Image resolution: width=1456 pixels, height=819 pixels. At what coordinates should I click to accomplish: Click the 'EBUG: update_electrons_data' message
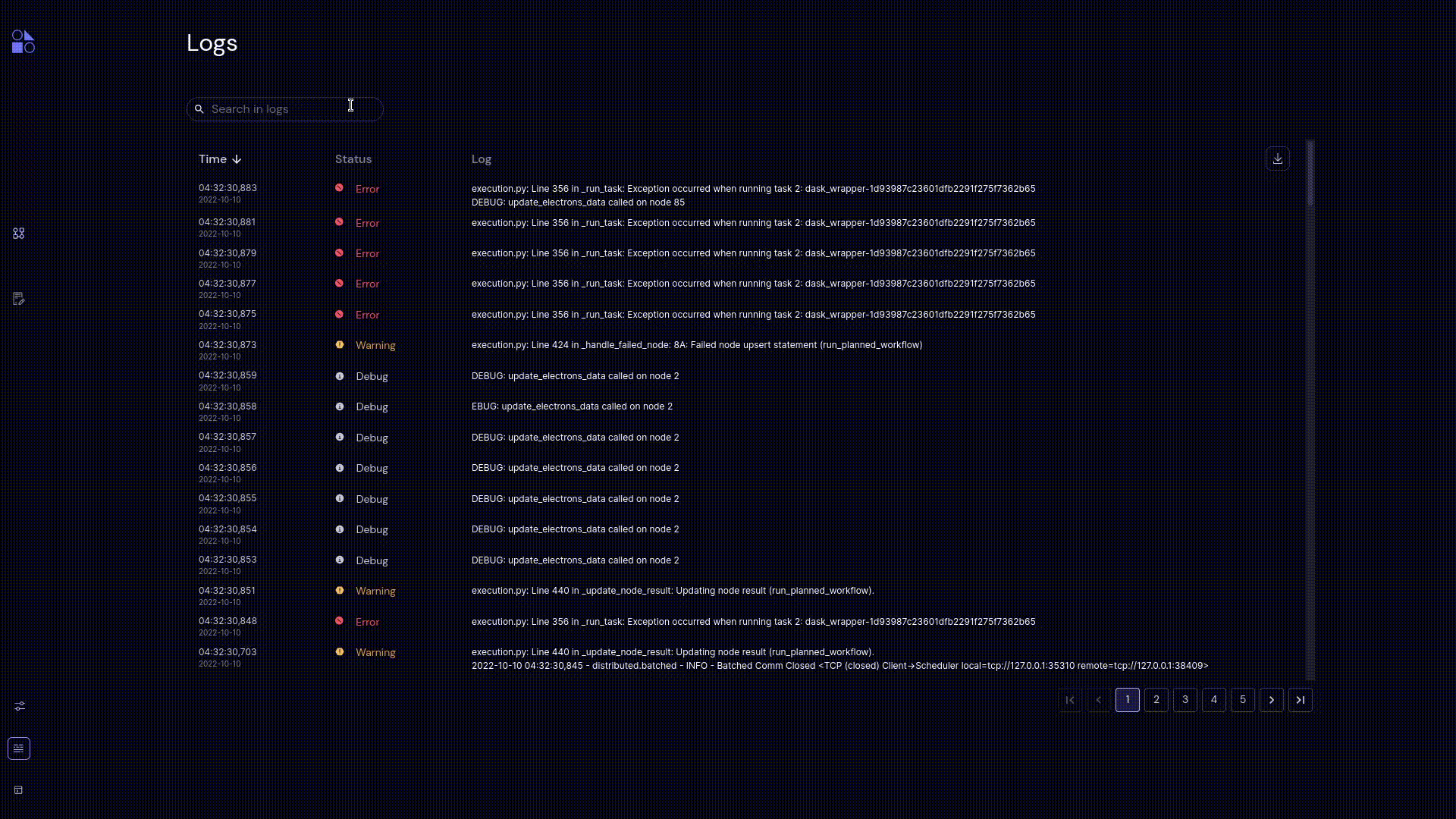(572, 406)
